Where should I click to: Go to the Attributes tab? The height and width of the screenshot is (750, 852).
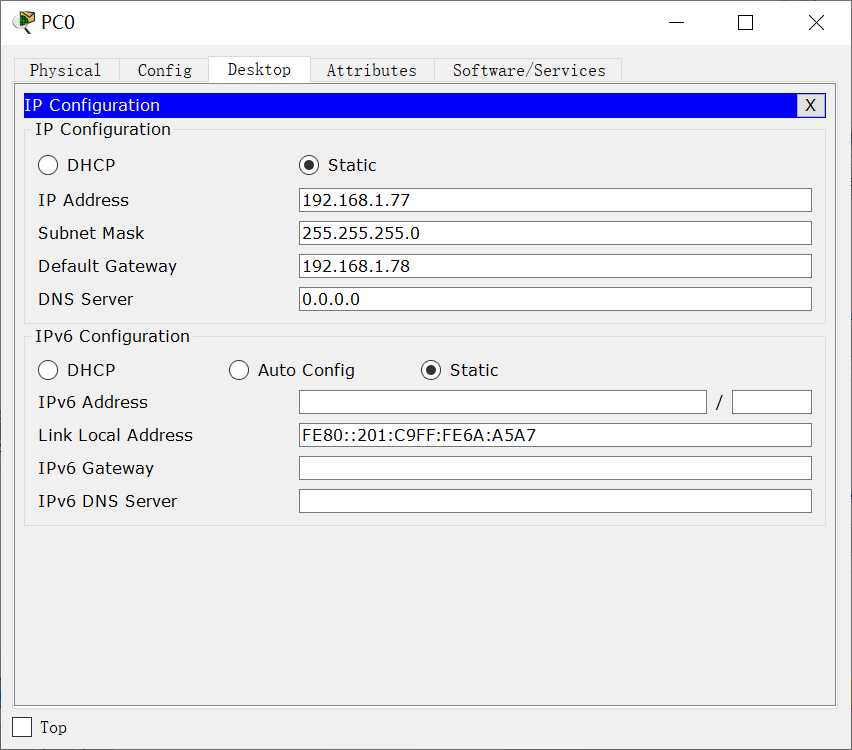[372, 70]
